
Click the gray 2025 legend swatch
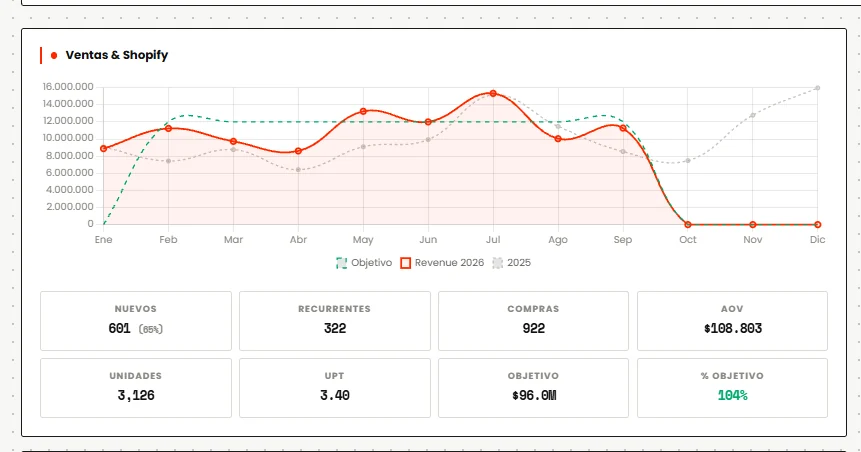497,263
